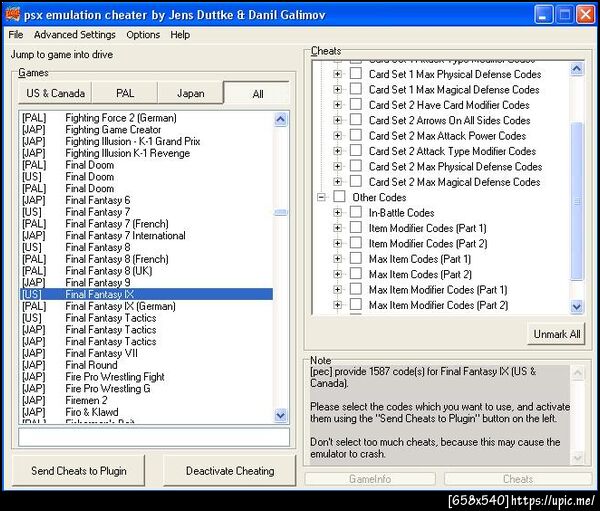The width and height of the screenshot is (600, 511).
Task: Minimize the psx emulation cheater window
Action: tap(543, 15)
